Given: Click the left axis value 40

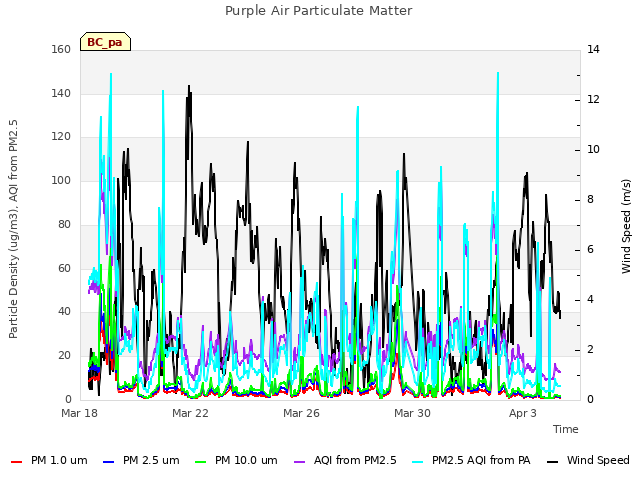Looking at the screenshot, I should pos(64,311).
